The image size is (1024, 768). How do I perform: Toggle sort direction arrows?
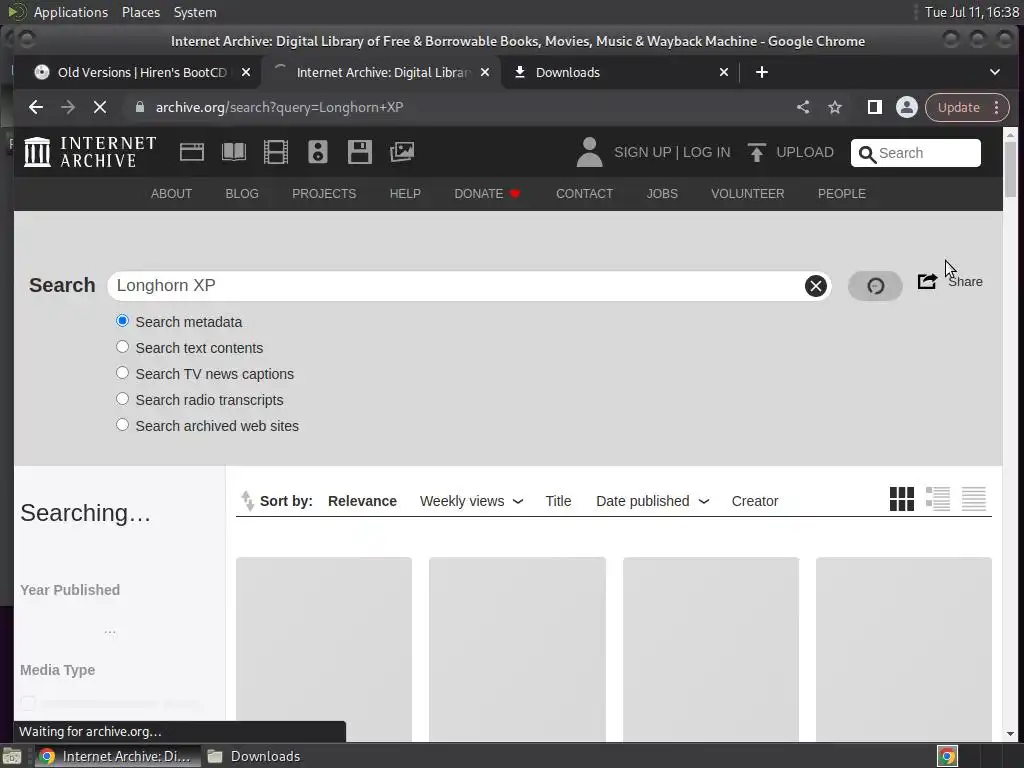point(248,501)
